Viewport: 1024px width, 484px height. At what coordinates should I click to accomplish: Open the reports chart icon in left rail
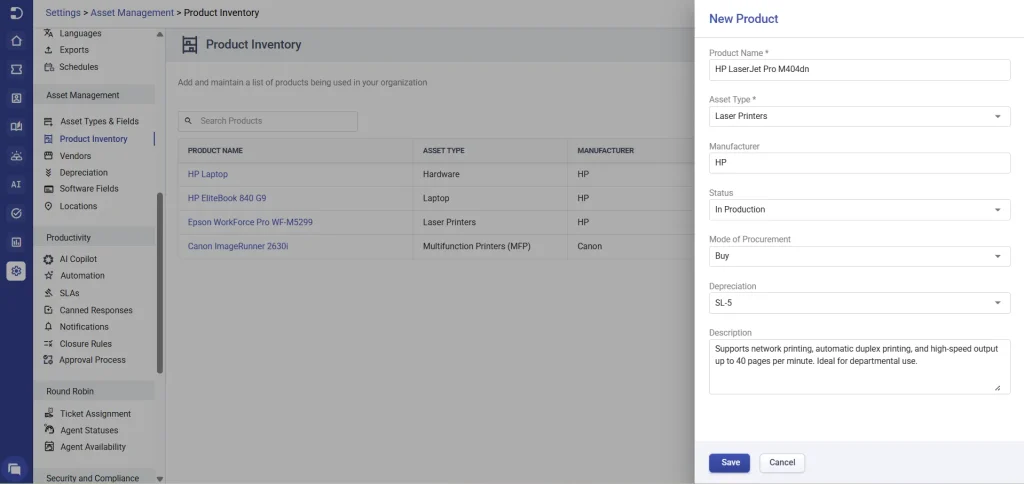(x=16, y=242)
